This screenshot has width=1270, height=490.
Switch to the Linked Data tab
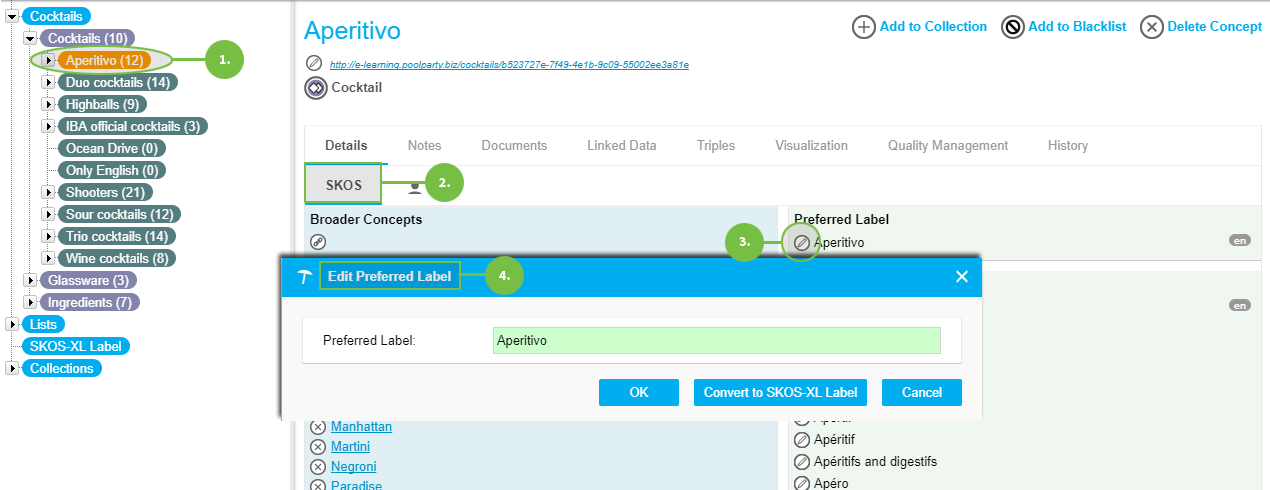pos(621,145)
